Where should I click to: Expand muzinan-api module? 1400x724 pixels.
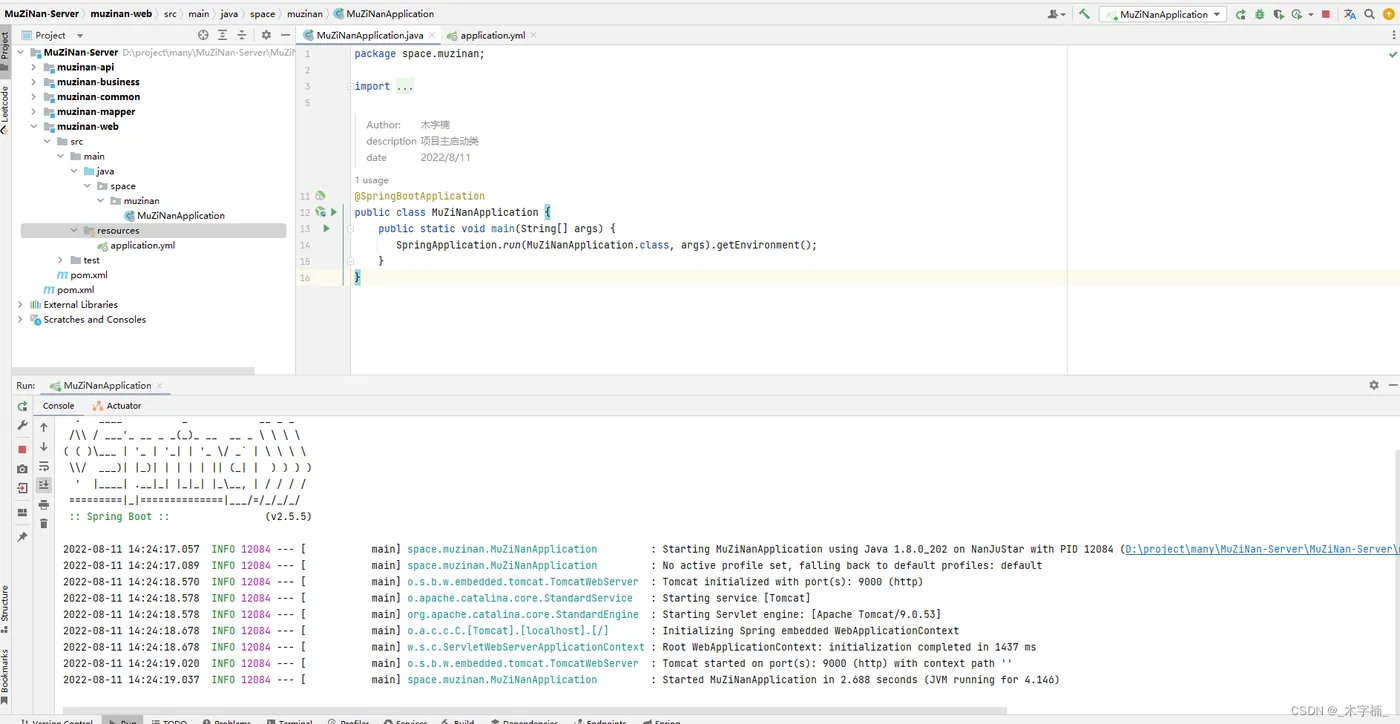coord(33,67)
